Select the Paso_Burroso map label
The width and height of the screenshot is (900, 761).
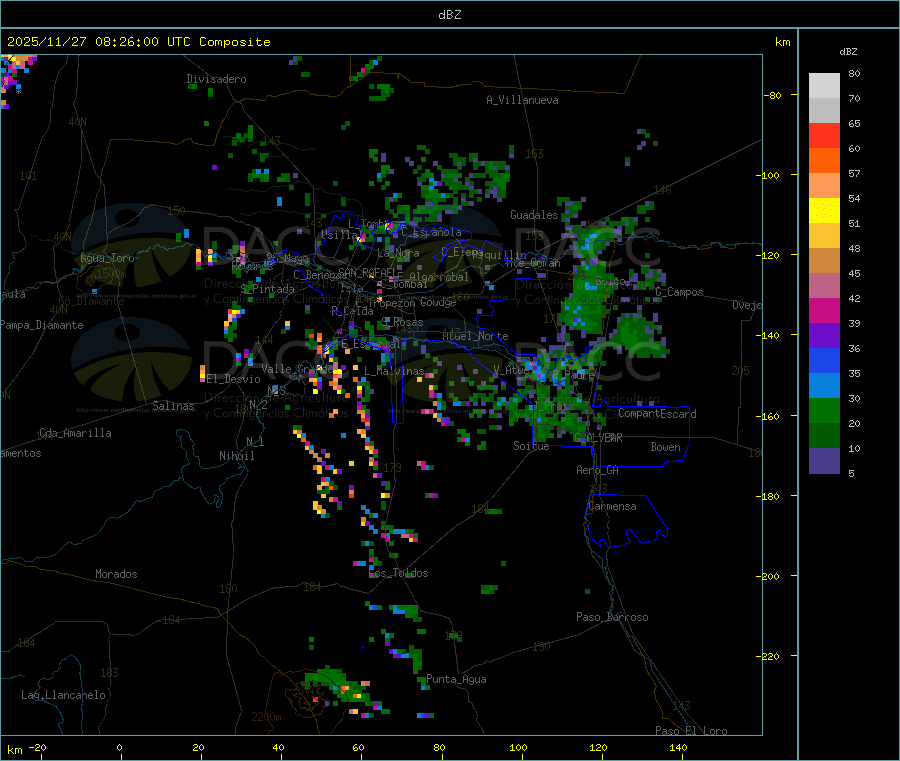[612, 617]
